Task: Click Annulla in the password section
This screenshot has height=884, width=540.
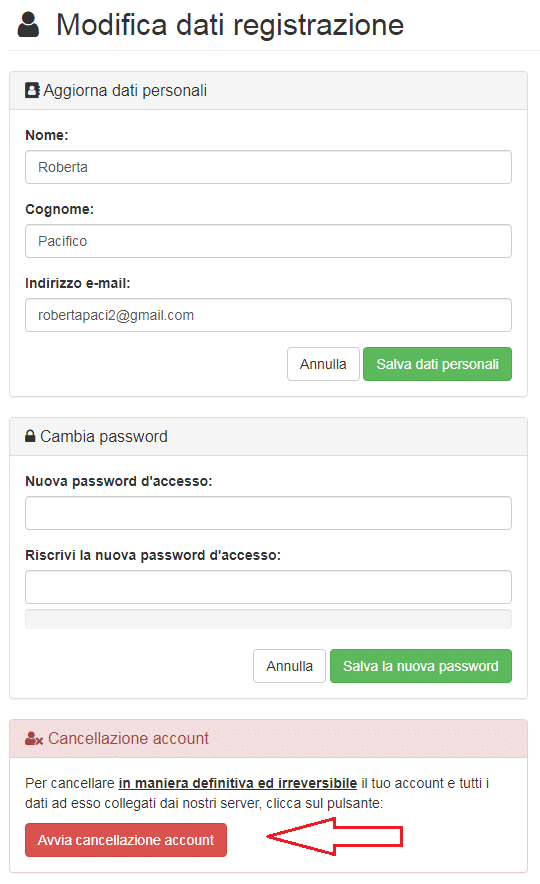Action: click(289, 666)
